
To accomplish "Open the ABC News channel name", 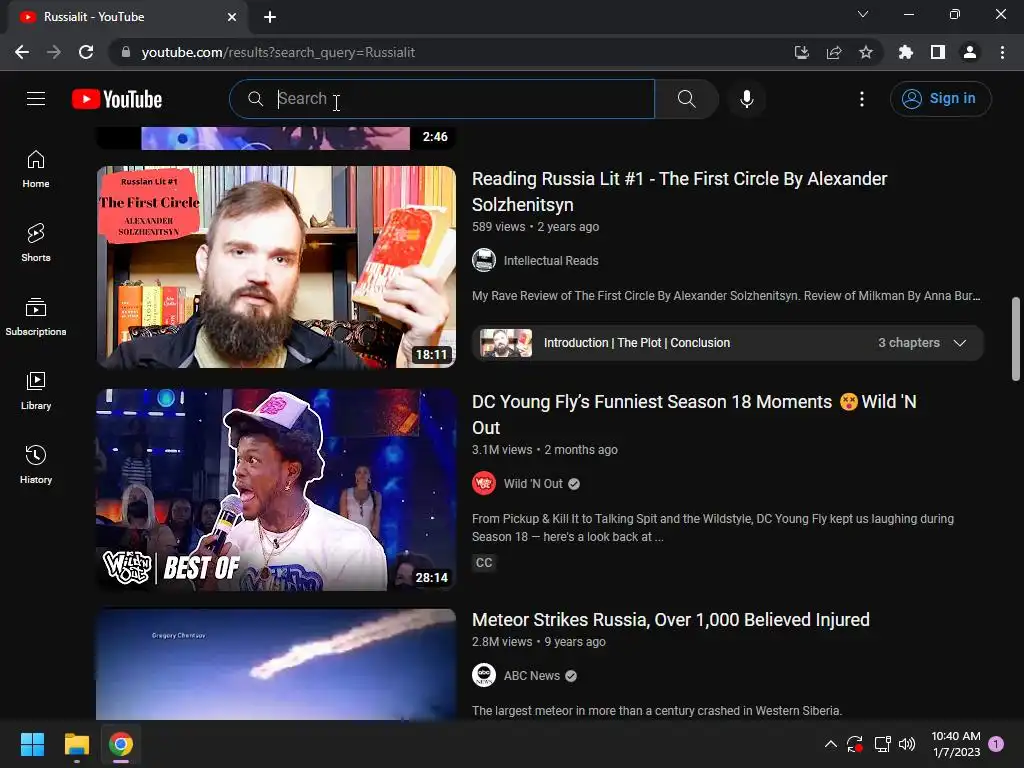I will pyautogui.click(x=532, y=675).
